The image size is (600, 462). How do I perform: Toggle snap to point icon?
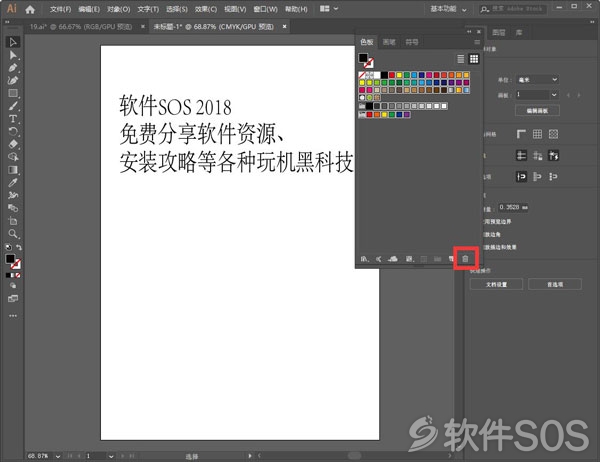[521, 176]
